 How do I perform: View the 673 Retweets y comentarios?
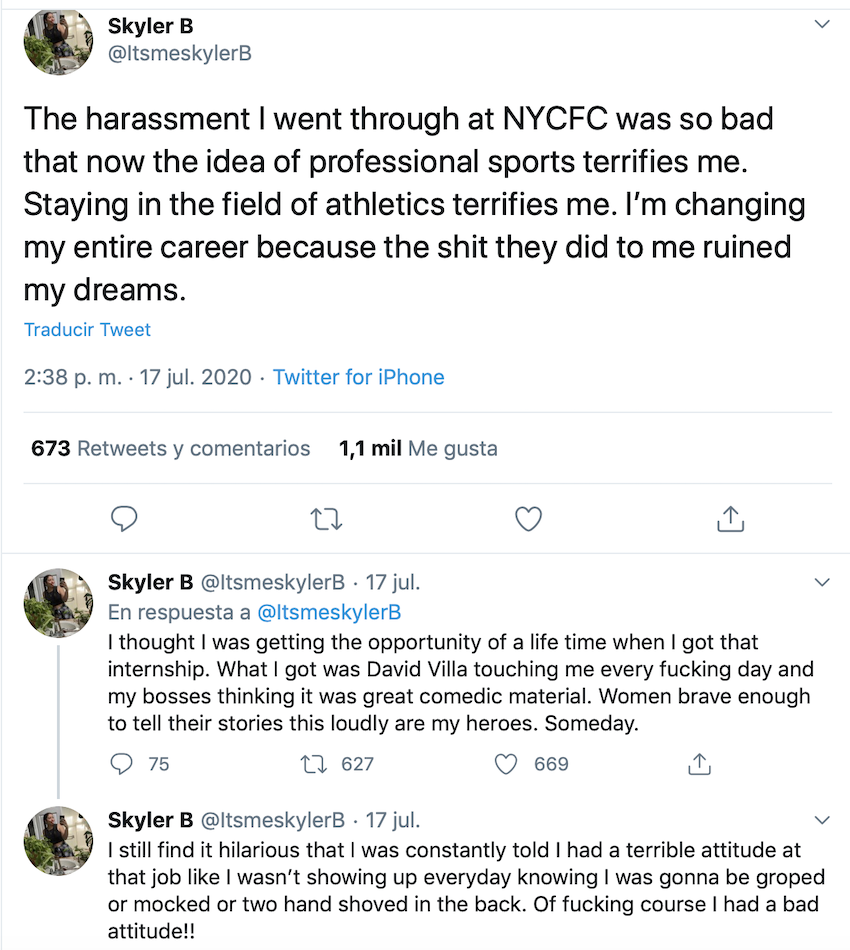click(x=170, y=448)
